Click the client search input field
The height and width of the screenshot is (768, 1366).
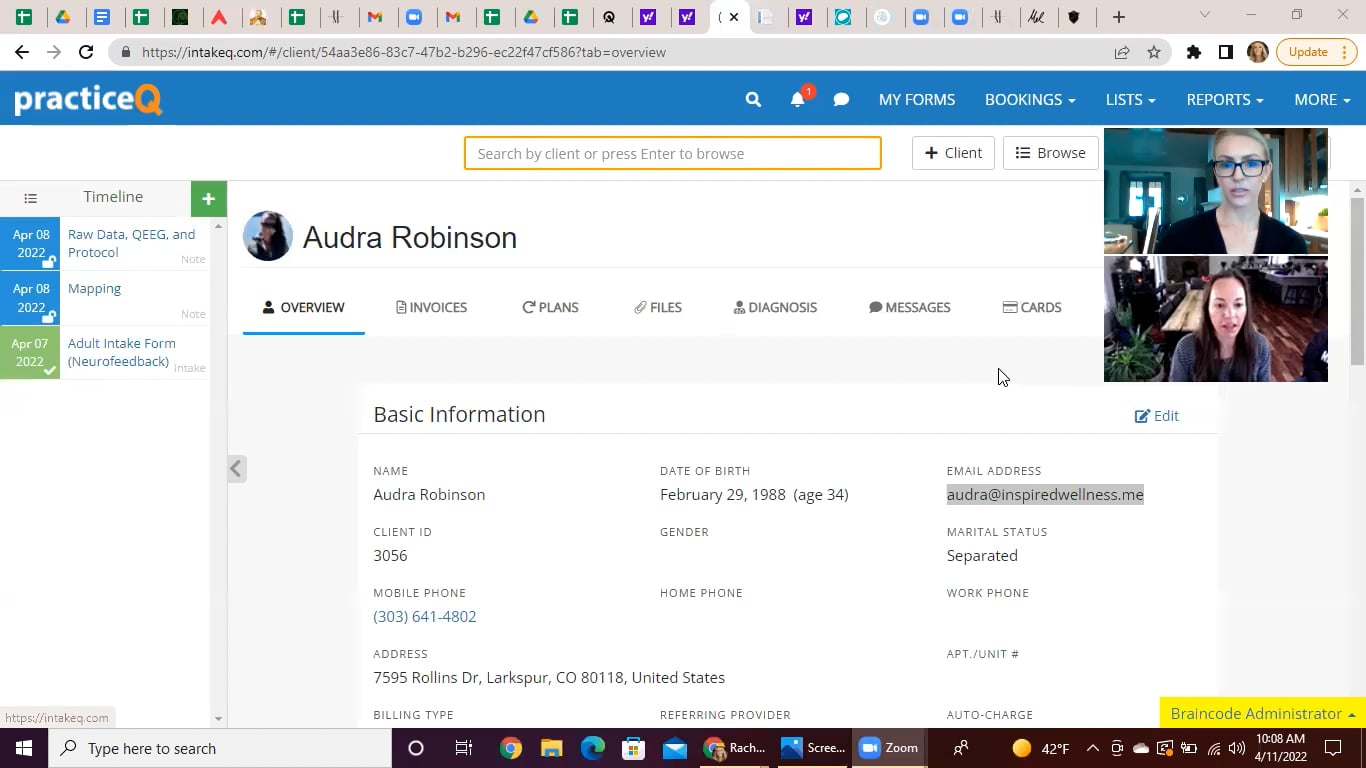(672, 153)
